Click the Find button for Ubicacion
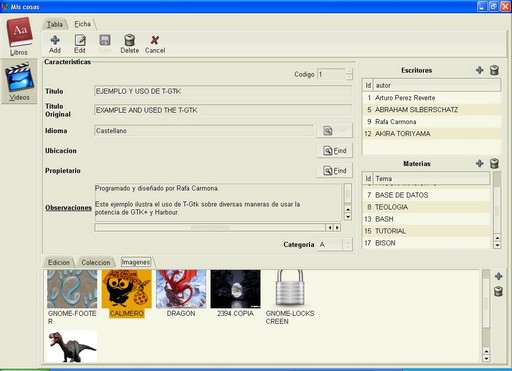The height and width of the screenshot is (371, 512). point(335,151)
